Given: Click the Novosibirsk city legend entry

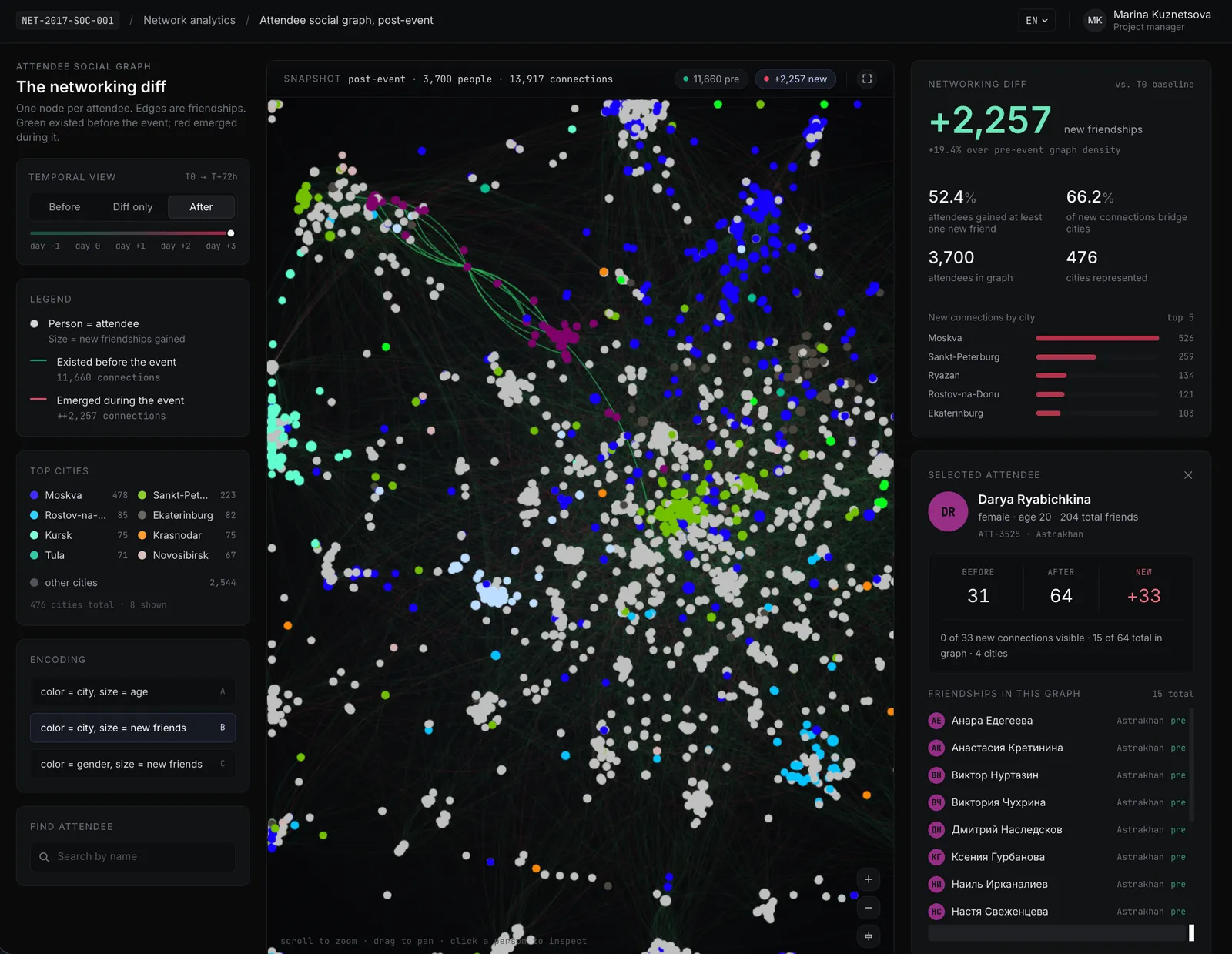Looking at the screenshot, I should pyautogui.click(x=186, y=555).
